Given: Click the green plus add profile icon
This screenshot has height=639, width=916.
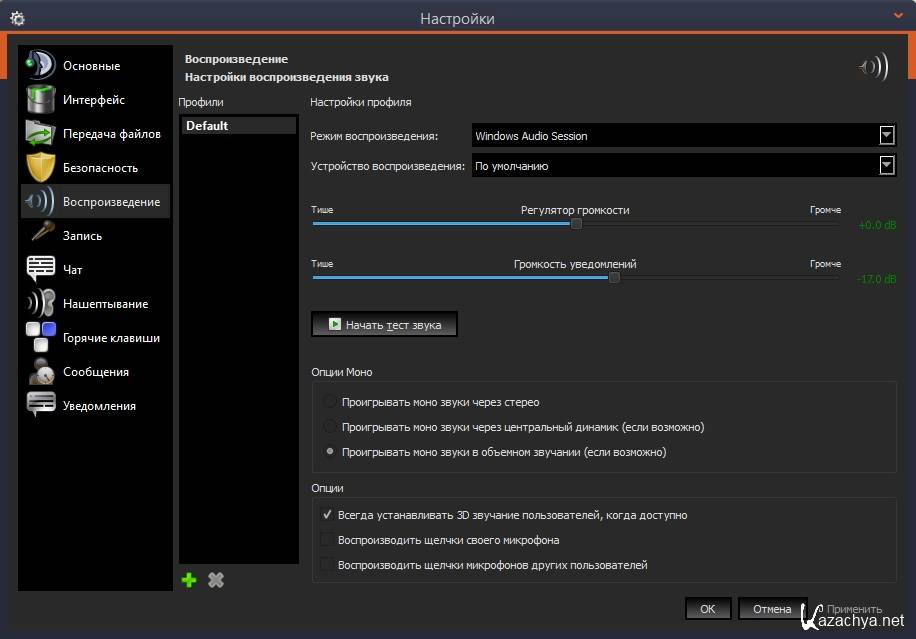Looking at the screenshot, I should pyautogui.click(x=189, y=580).
